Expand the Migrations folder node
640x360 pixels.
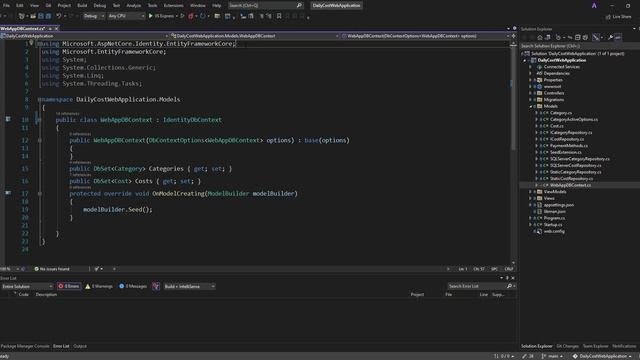(531, 100)
